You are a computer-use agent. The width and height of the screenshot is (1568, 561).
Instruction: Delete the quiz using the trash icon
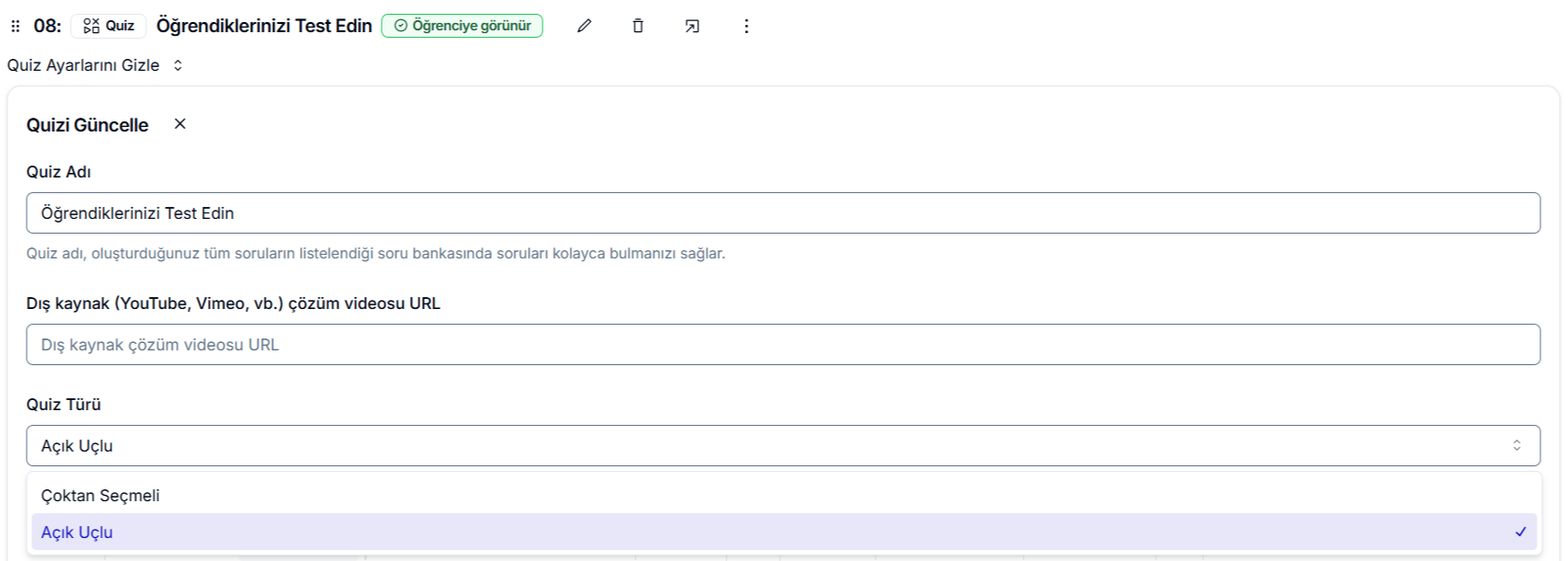click(x=638, y=26)
